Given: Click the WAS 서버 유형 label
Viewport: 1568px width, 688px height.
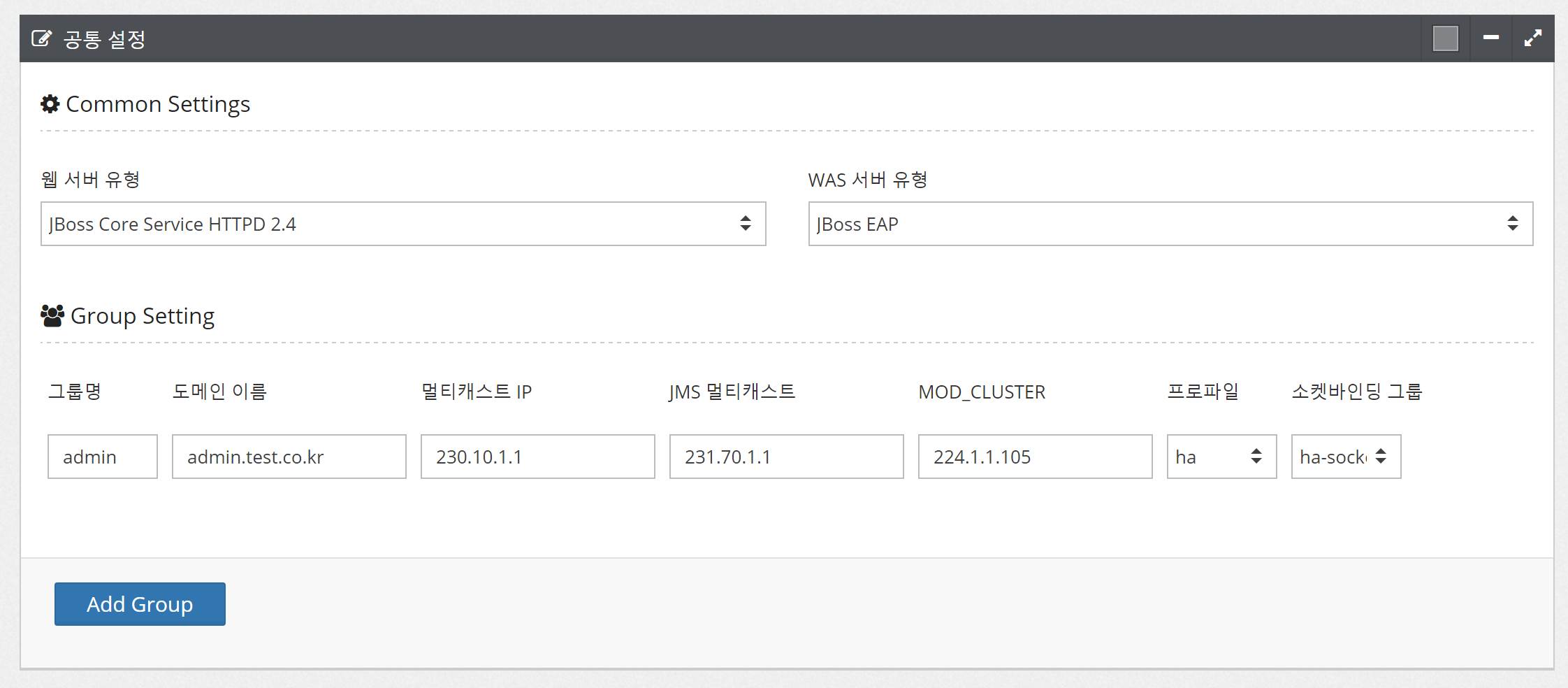Looking at the screenshot, I should click(868, 180).
